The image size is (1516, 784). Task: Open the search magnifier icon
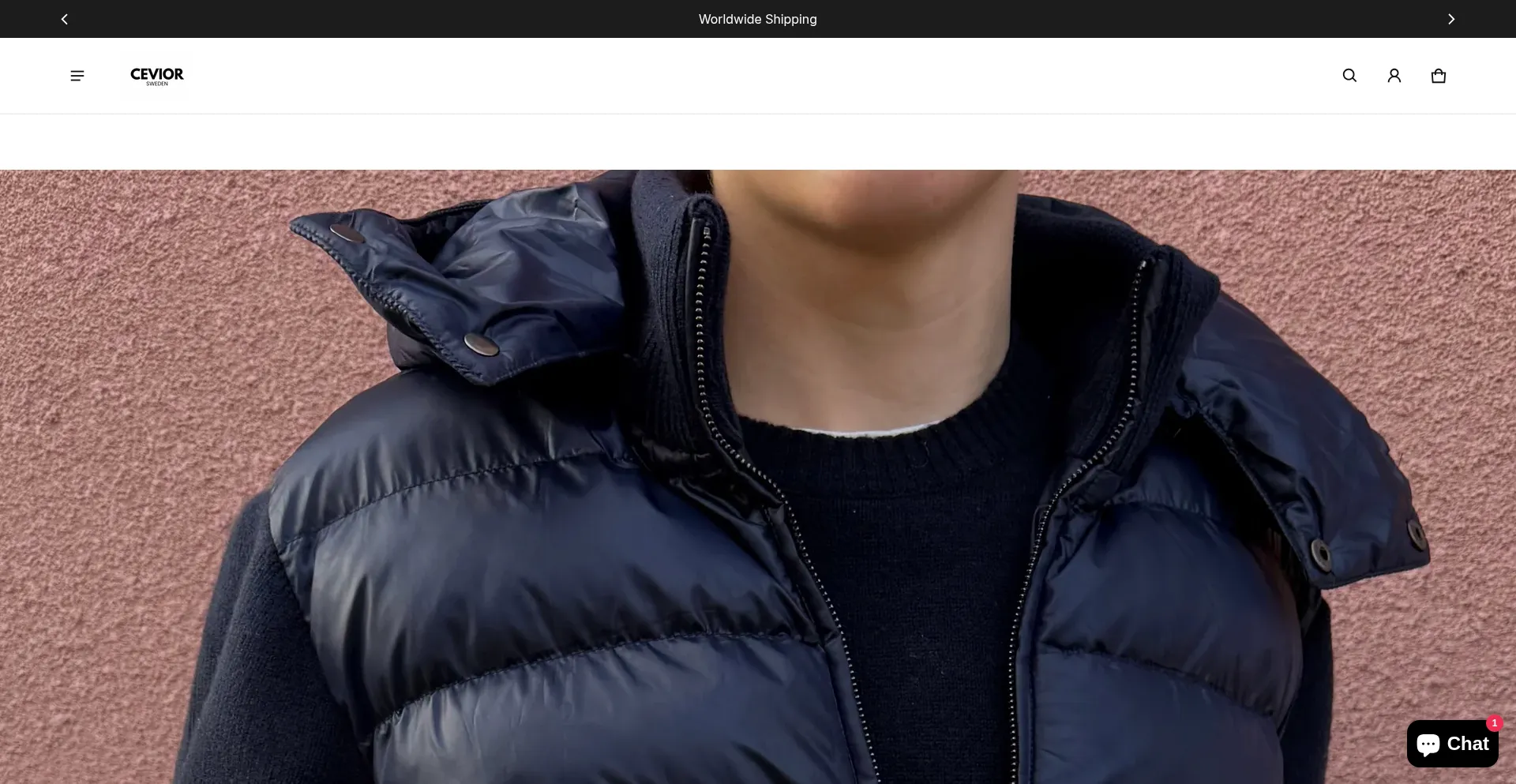pos(1349,76)
